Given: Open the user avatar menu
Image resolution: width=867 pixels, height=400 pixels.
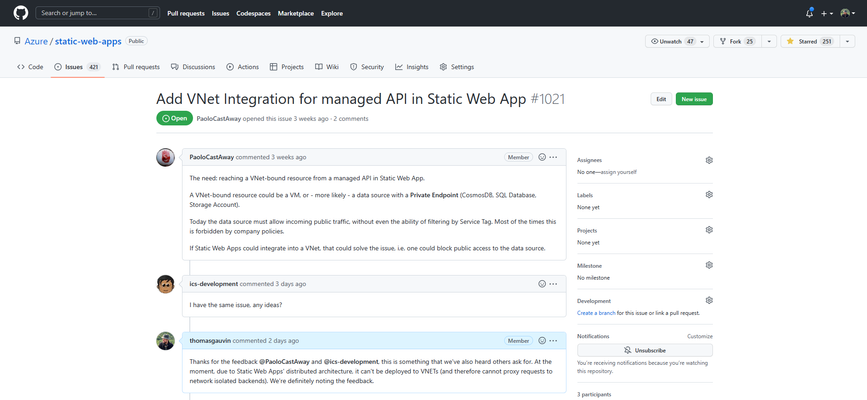Looking at the screenshot, I should coord(847,13).
